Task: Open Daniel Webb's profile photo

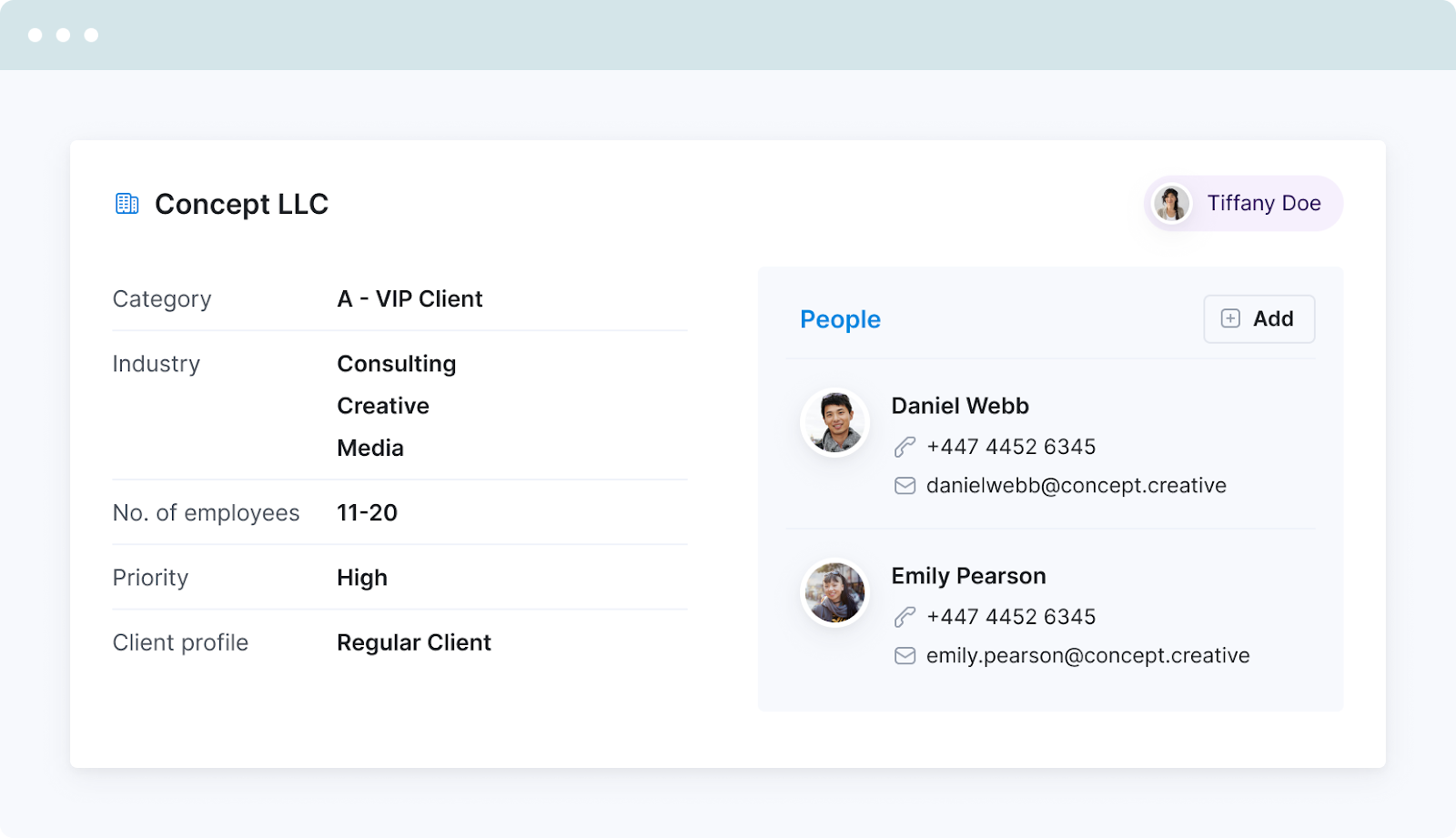Action: pyautogui.click(x=834, y=422)
